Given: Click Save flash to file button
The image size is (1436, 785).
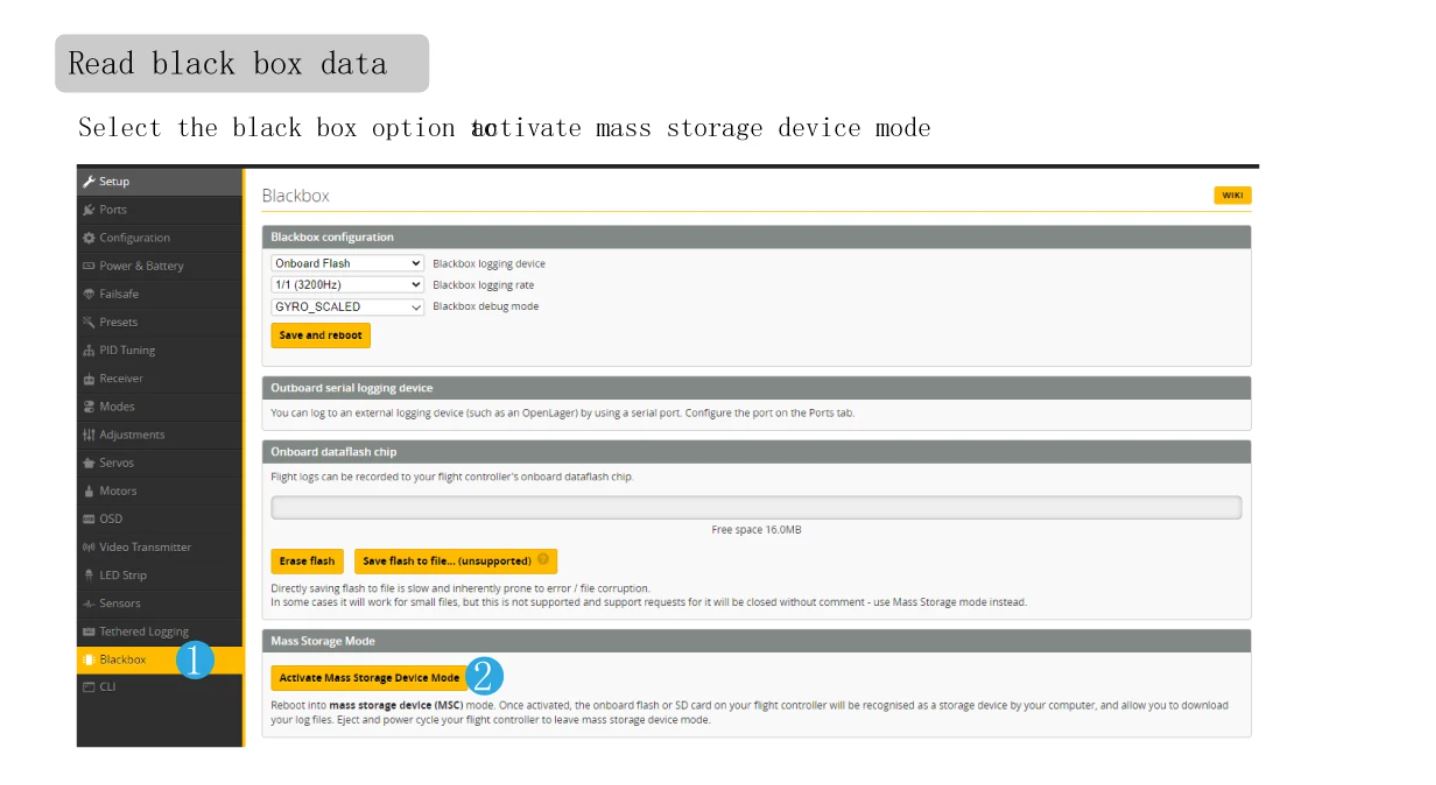Looking at the screenshot, I should pos(455,561).
